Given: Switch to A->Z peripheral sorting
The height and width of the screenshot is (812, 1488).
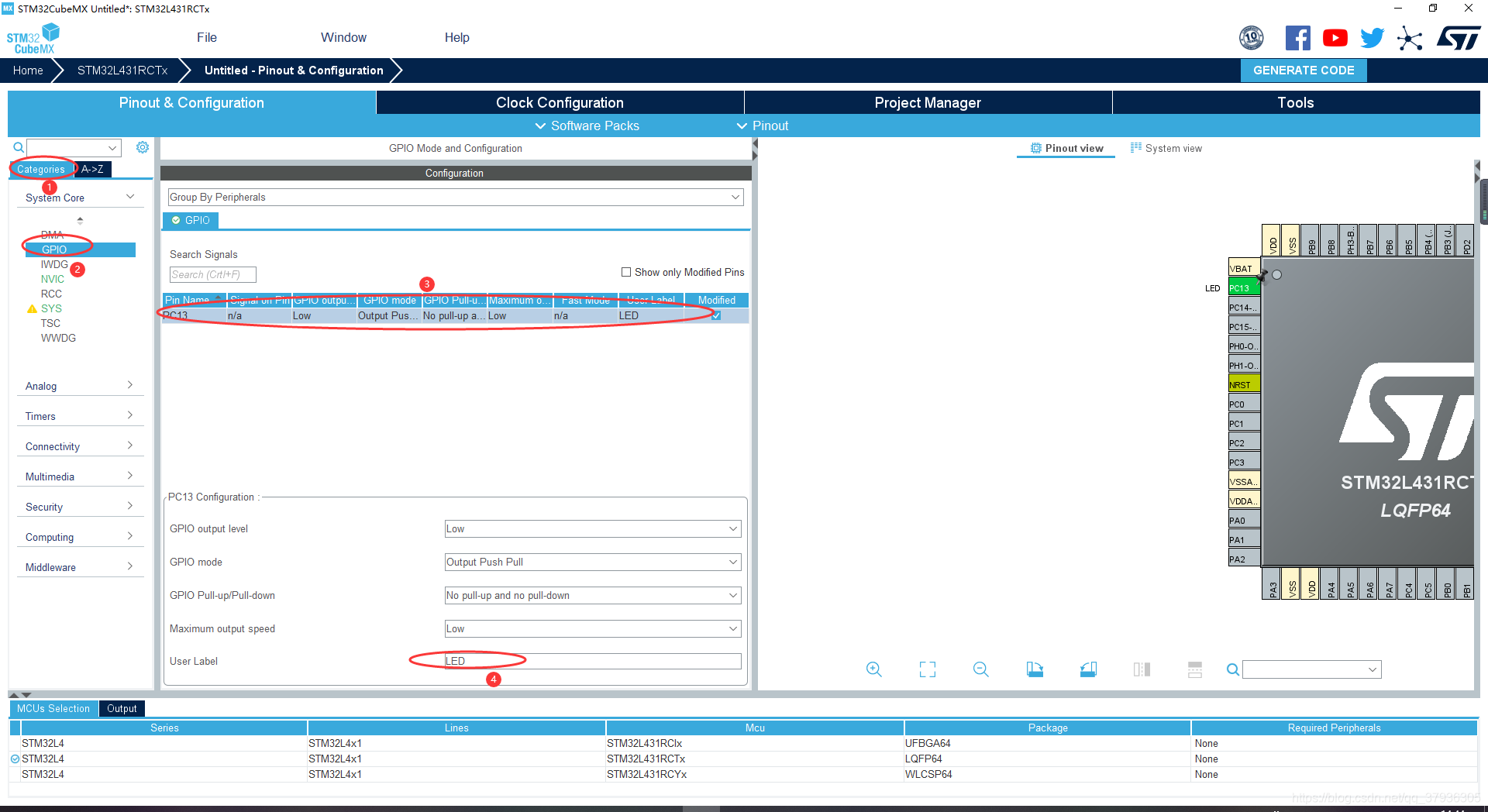Looking at the screenshot, I should click(x=93, y=169).
